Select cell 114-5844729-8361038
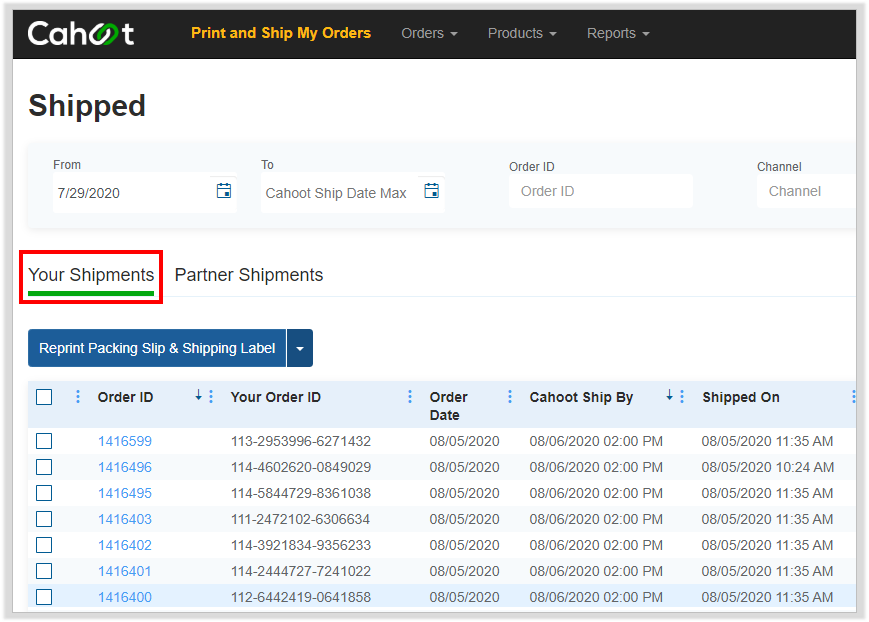This screenshot has height=622, width=869. pyautogui.click(x=301, y=493)
